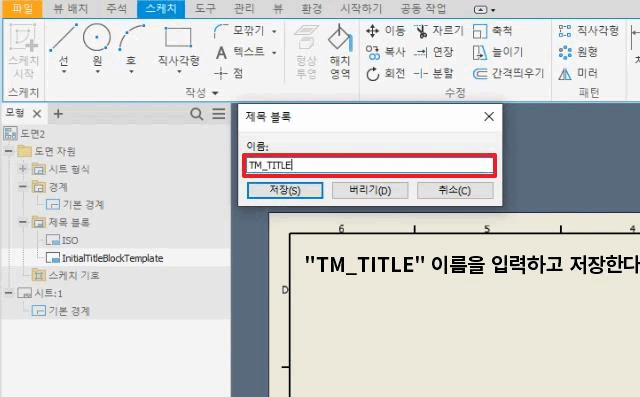The width and height of the screenshot is (640, 397).
Task: Collapse the 도면 자원 folder
Action: point(8,151)
